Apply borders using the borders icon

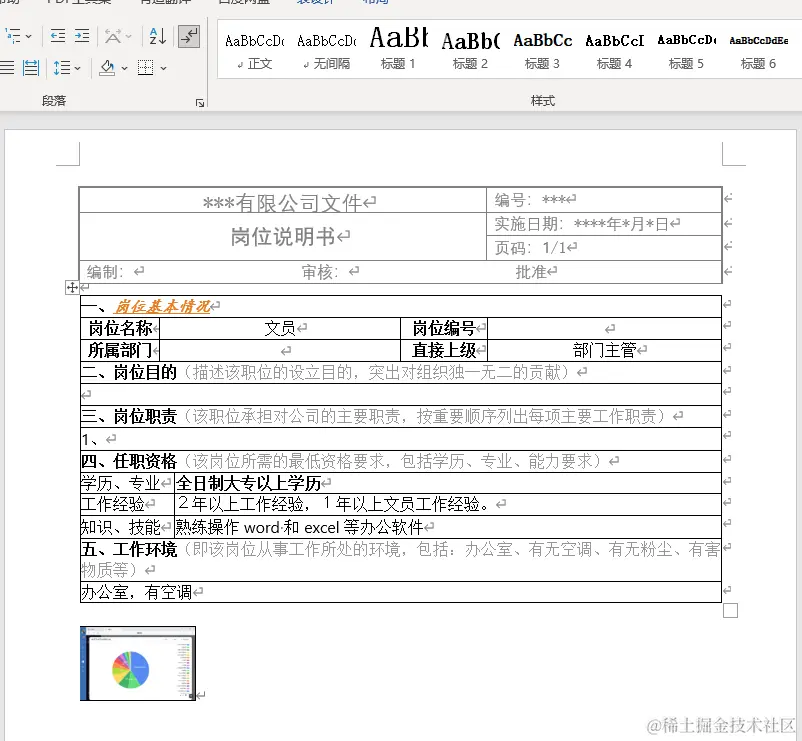pos(146,68)
